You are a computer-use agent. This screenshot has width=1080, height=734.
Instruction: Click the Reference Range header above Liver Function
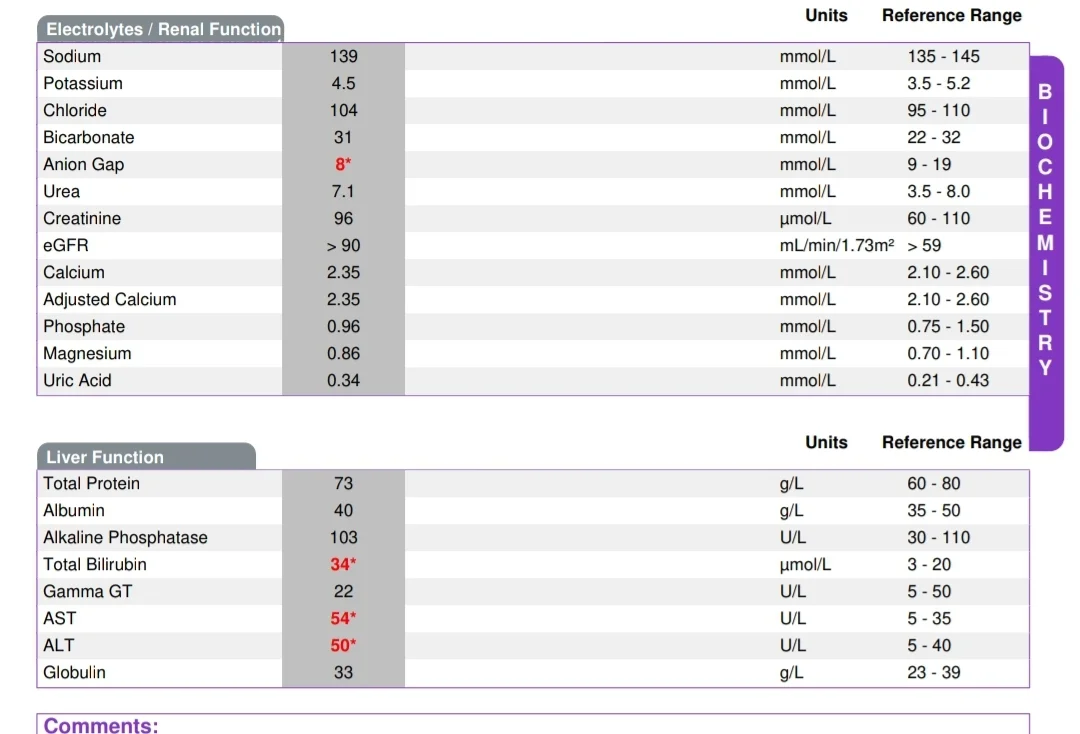coord(951,442)
